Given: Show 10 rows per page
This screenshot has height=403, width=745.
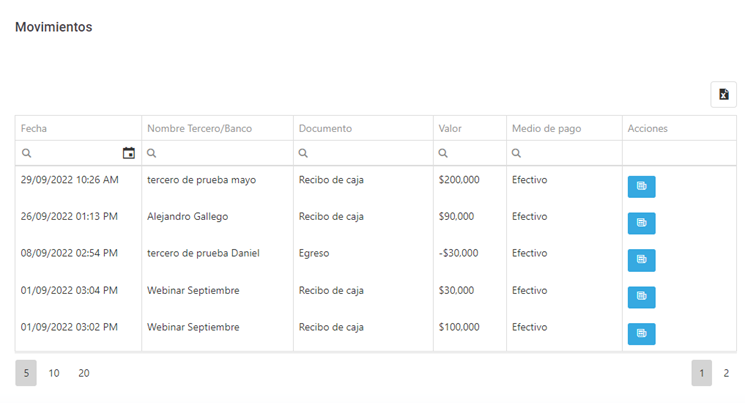Looking at the screenshot, I should tap(54, 373).
